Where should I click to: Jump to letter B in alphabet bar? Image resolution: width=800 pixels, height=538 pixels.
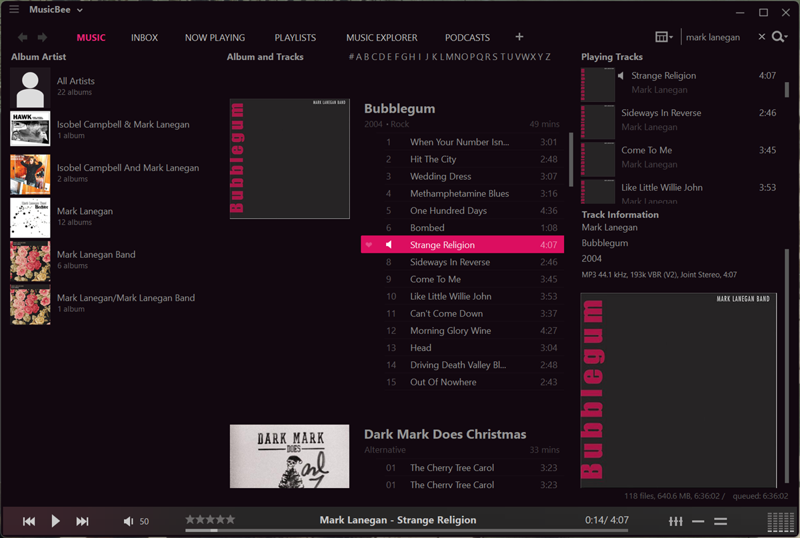pyautogui.click(x=366, y=57)
